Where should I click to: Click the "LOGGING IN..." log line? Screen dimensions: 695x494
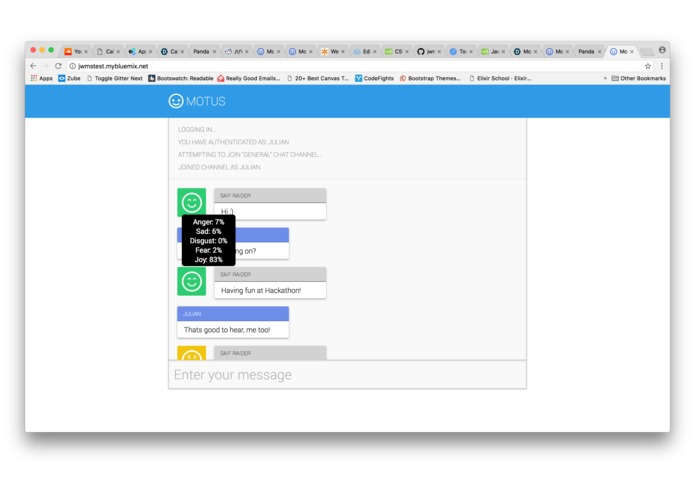(x=197, y=129)
